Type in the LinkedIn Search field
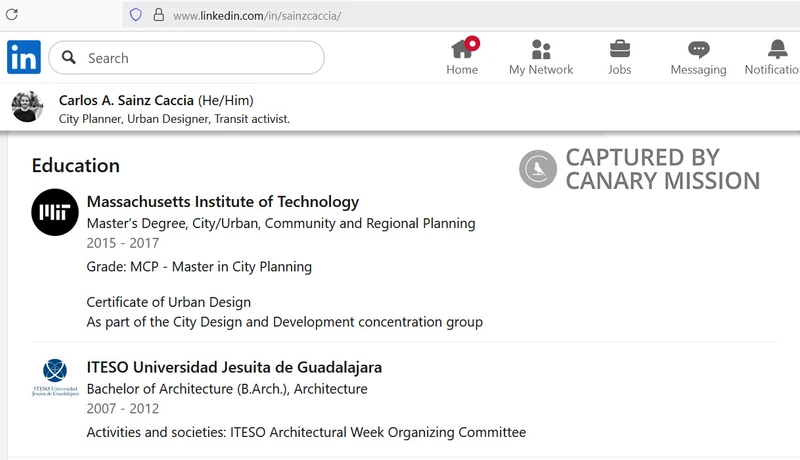 tap(200, 58)
